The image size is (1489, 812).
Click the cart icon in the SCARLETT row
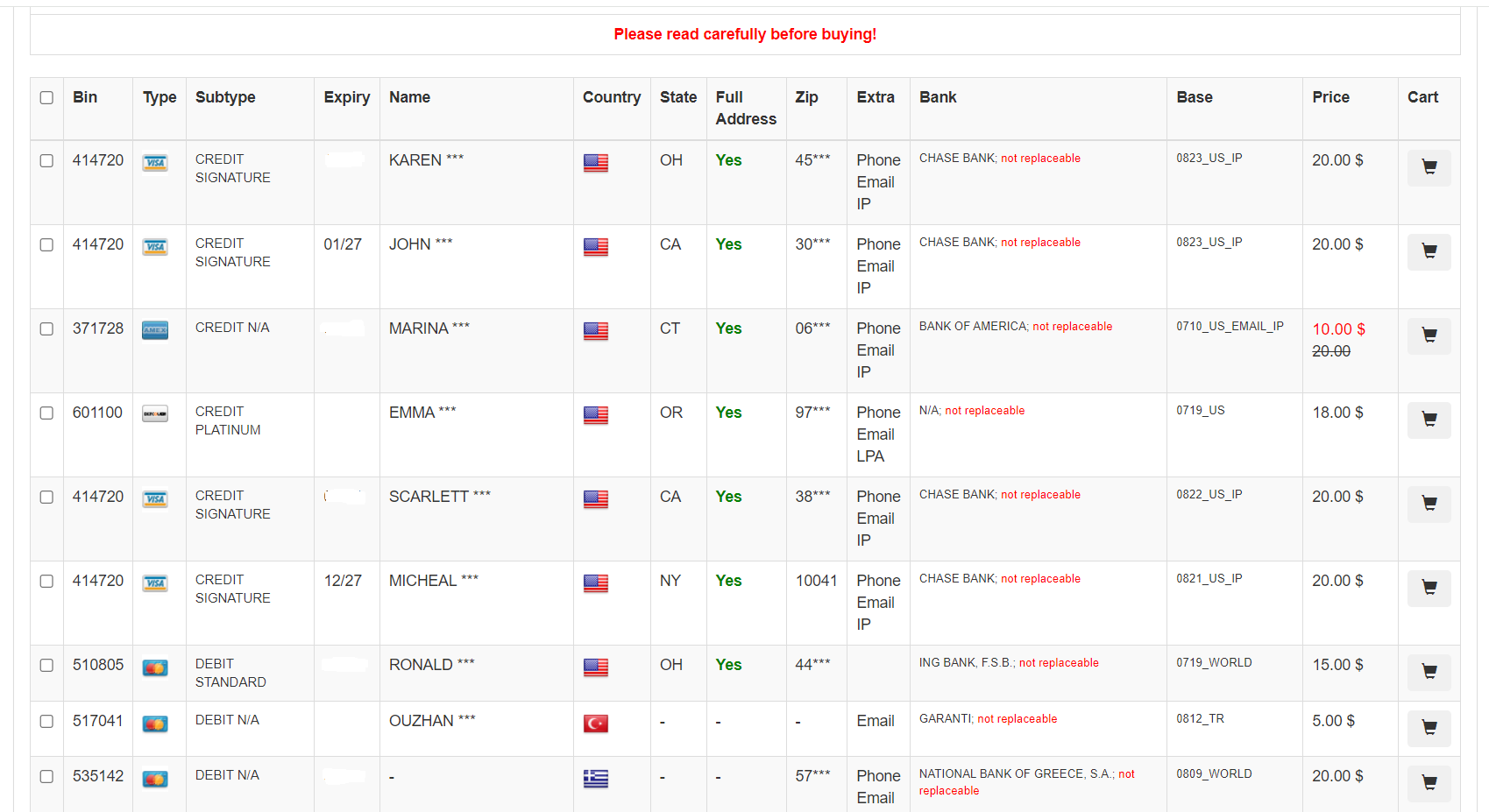point(1429,504)
